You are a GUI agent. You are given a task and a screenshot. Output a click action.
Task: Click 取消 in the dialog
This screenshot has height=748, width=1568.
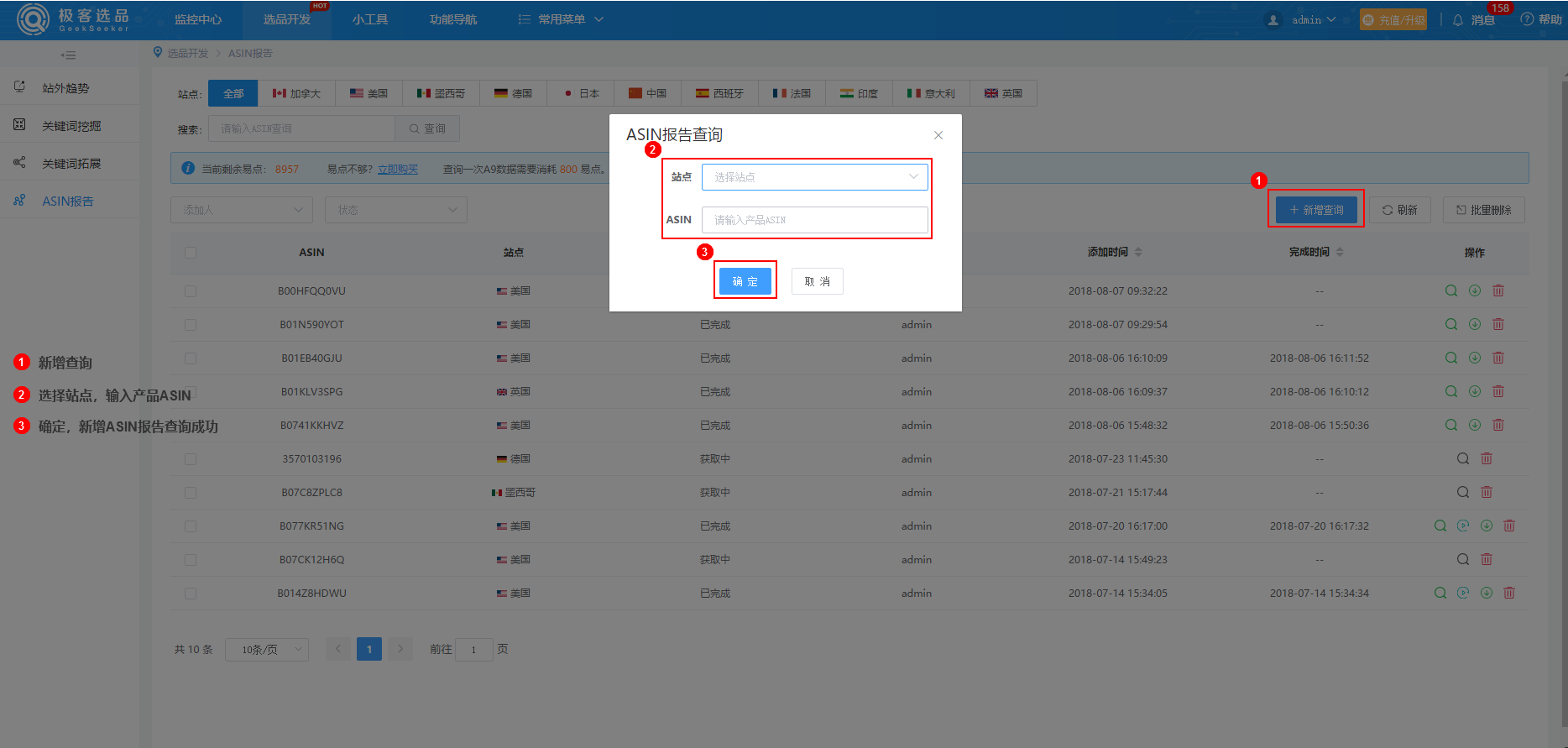817,281
